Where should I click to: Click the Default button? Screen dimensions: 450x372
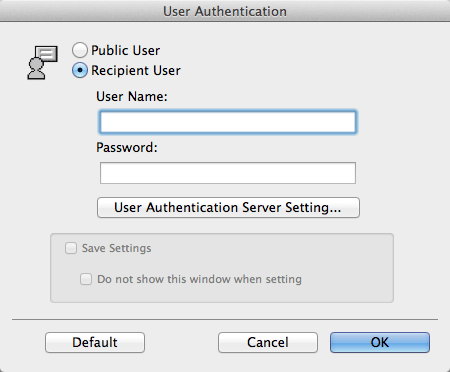95,342
